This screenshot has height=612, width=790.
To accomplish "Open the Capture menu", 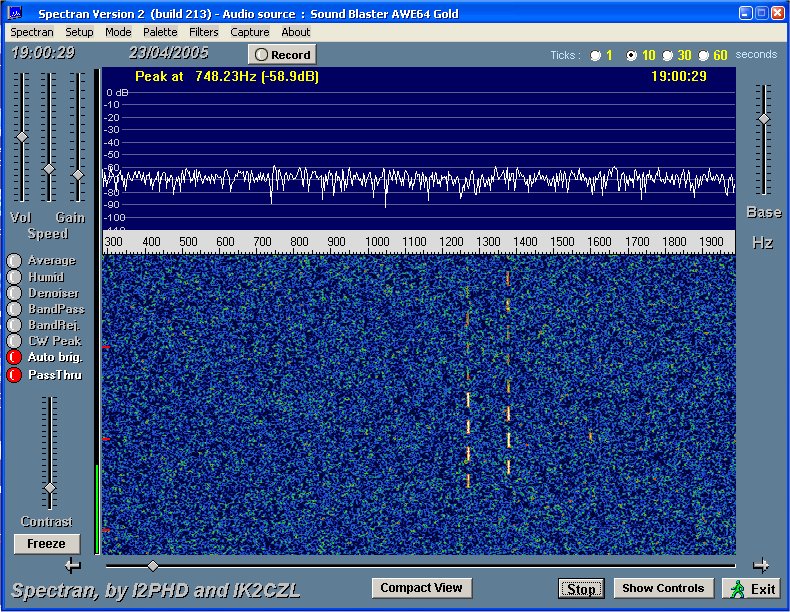I will 249,32.
